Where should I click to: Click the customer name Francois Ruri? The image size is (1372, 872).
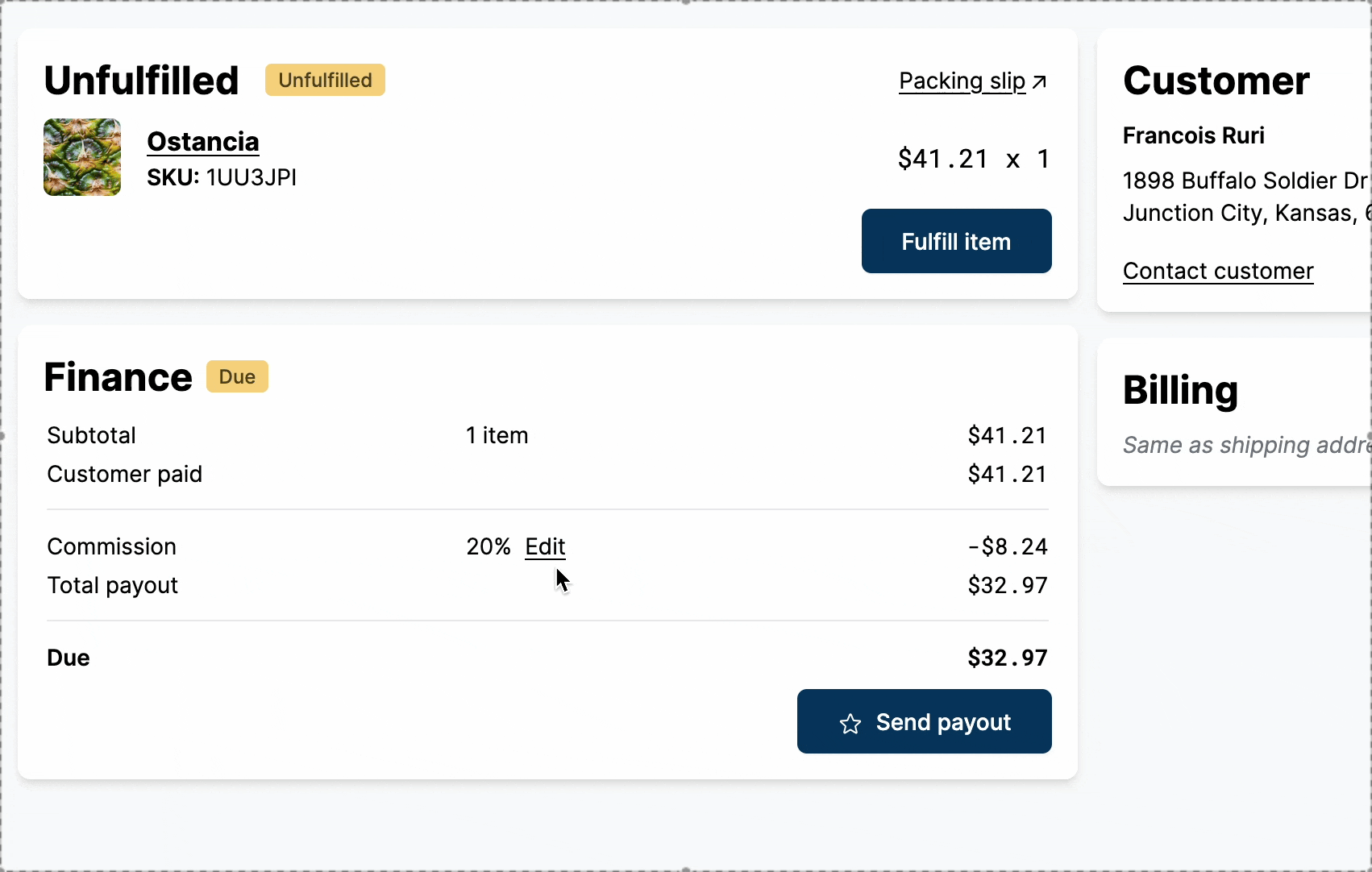1193,135
